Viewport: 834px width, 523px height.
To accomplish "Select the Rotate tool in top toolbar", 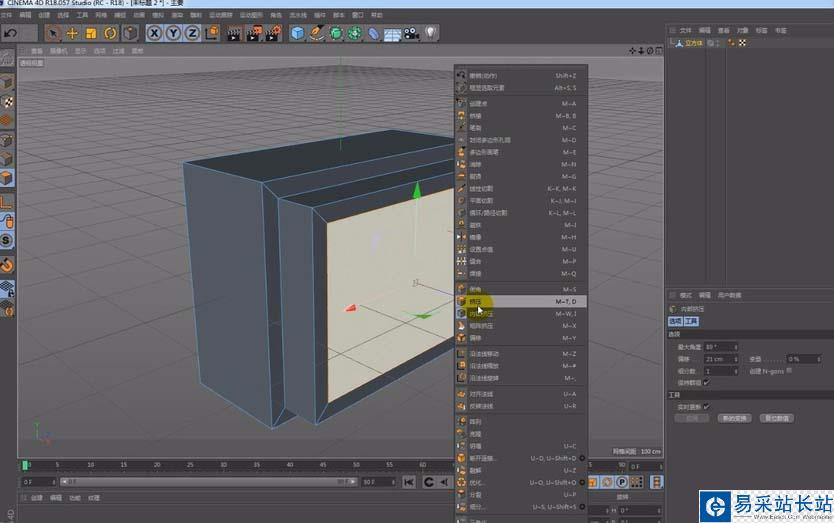I will point(109,33).
